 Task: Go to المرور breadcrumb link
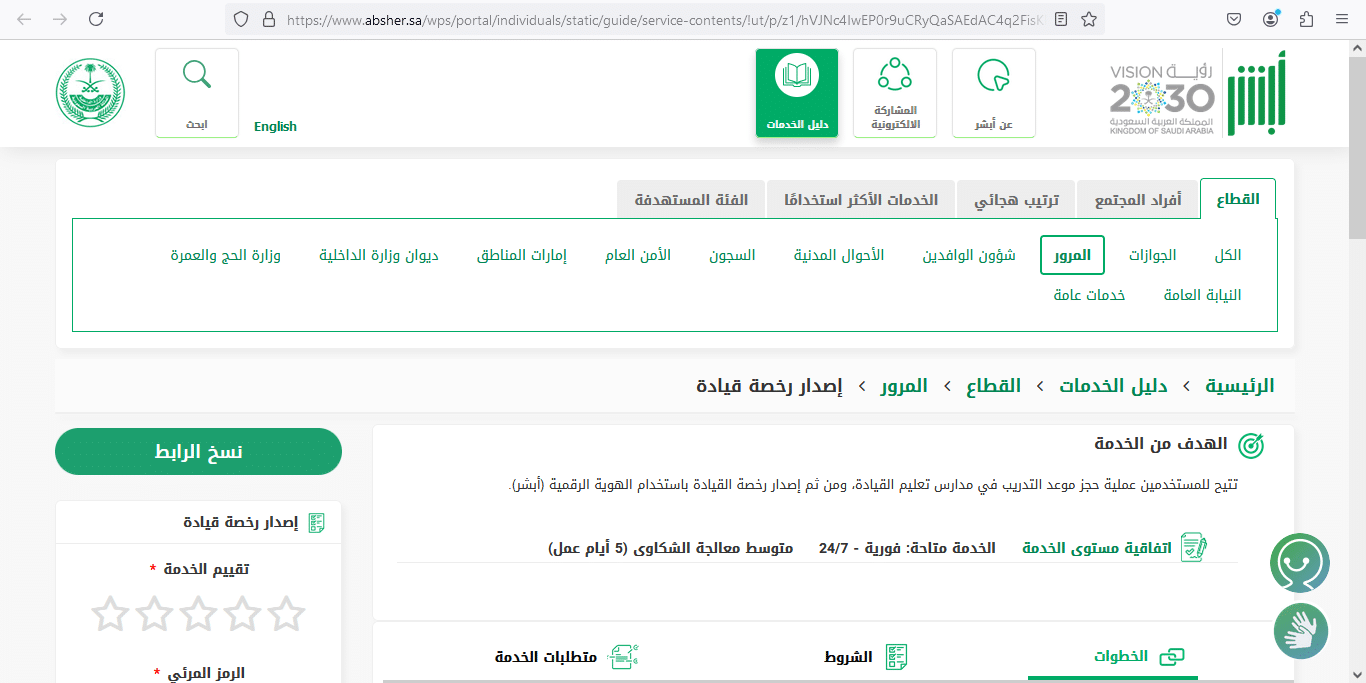(x=904, y=386)
